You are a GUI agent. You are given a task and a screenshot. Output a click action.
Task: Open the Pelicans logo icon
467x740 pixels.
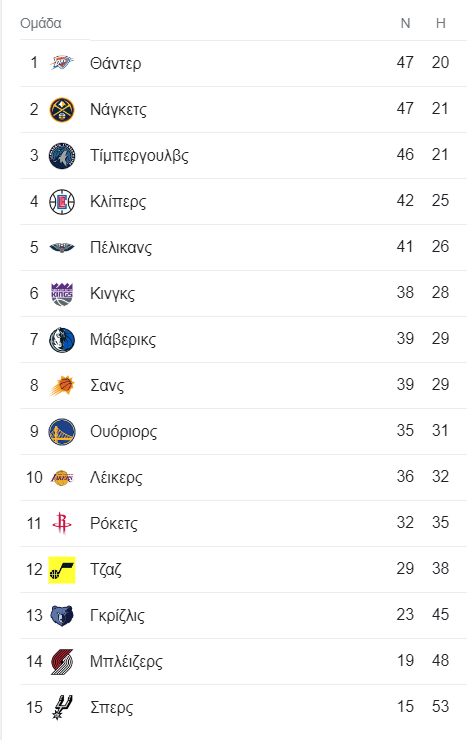pyautogui.click(x=62, y=247)
